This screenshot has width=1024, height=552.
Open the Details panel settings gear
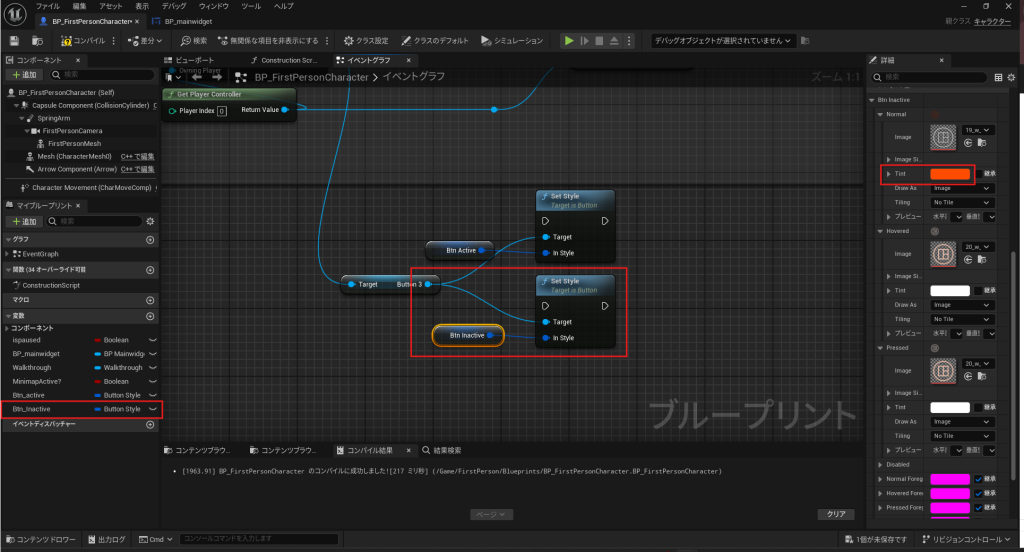pos(1013,78)
